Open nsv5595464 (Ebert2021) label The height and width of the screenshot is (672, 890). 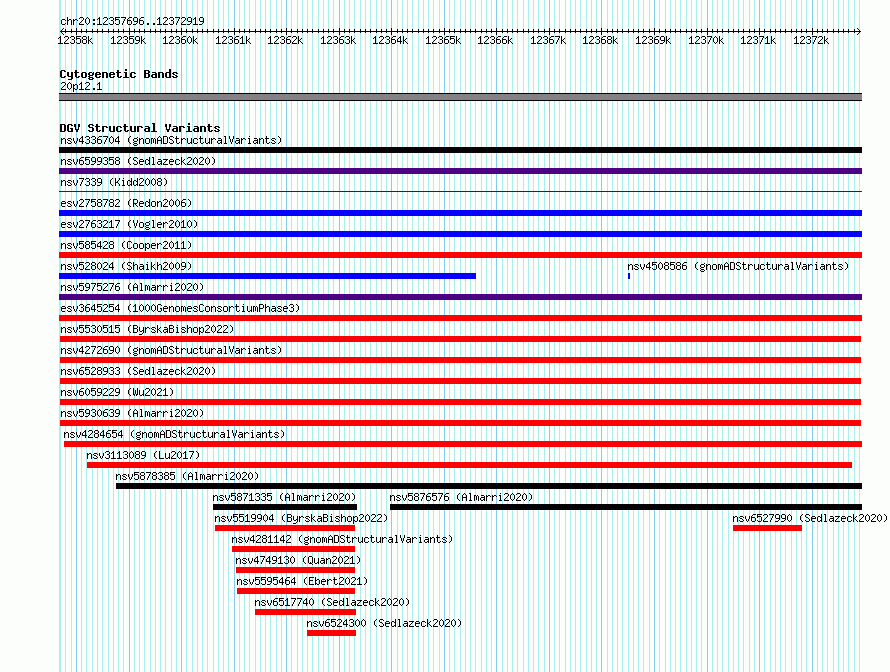302,581
